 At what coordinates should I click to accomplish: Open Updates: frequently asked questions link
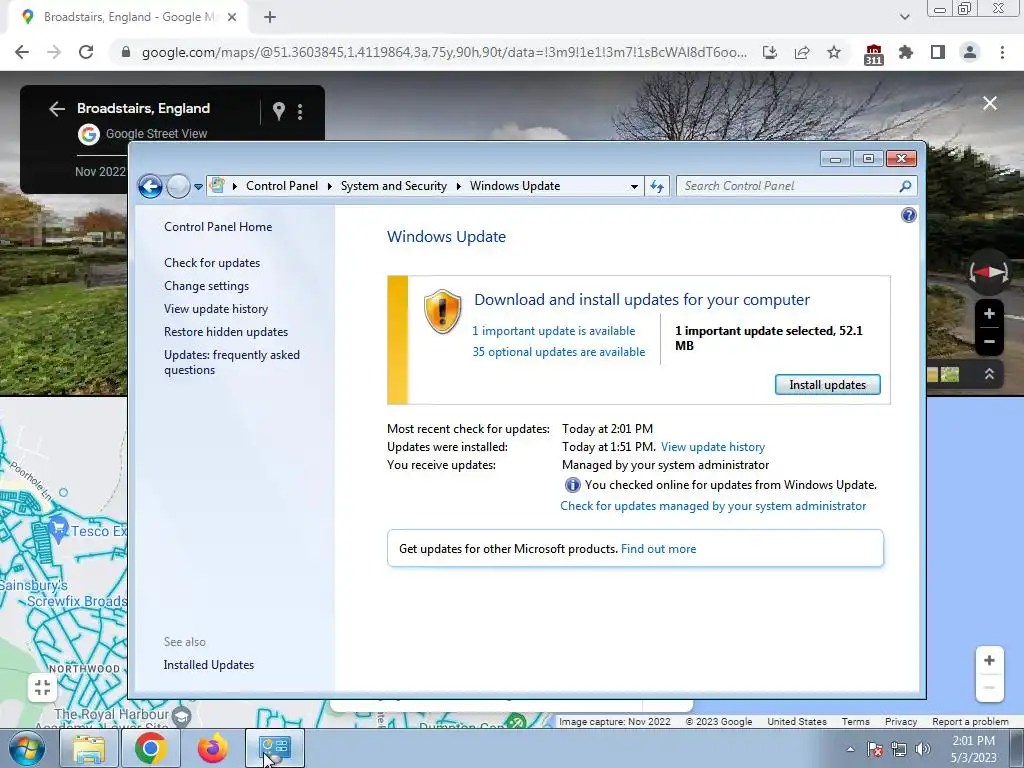(x=232, y=362)
